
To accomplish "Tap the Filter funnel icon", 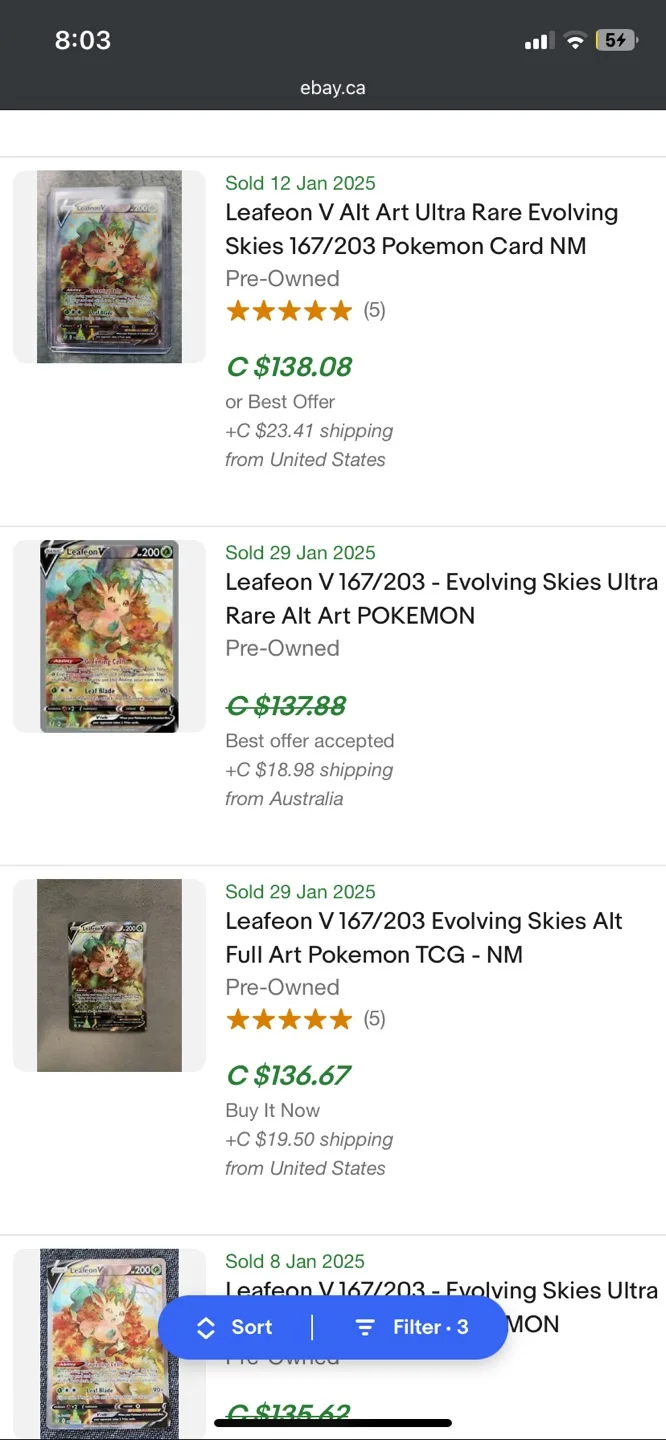I will tap(365, 1327).
